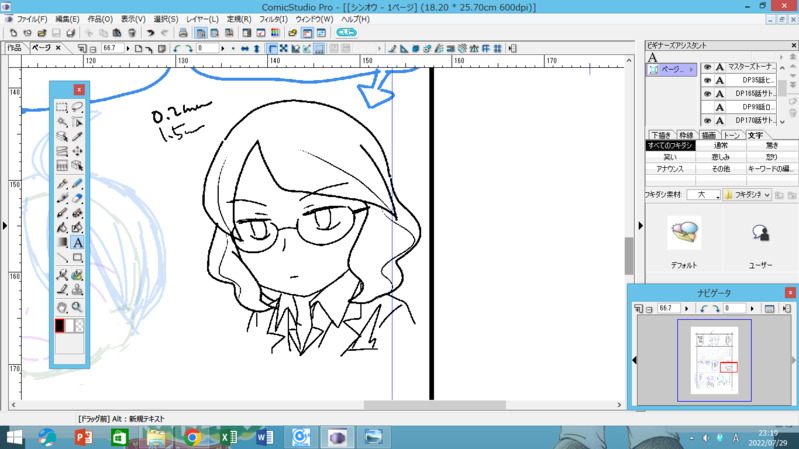799x449 pixels.
Task: Click the open folder icon in toolbar
Action: [42, 33]
